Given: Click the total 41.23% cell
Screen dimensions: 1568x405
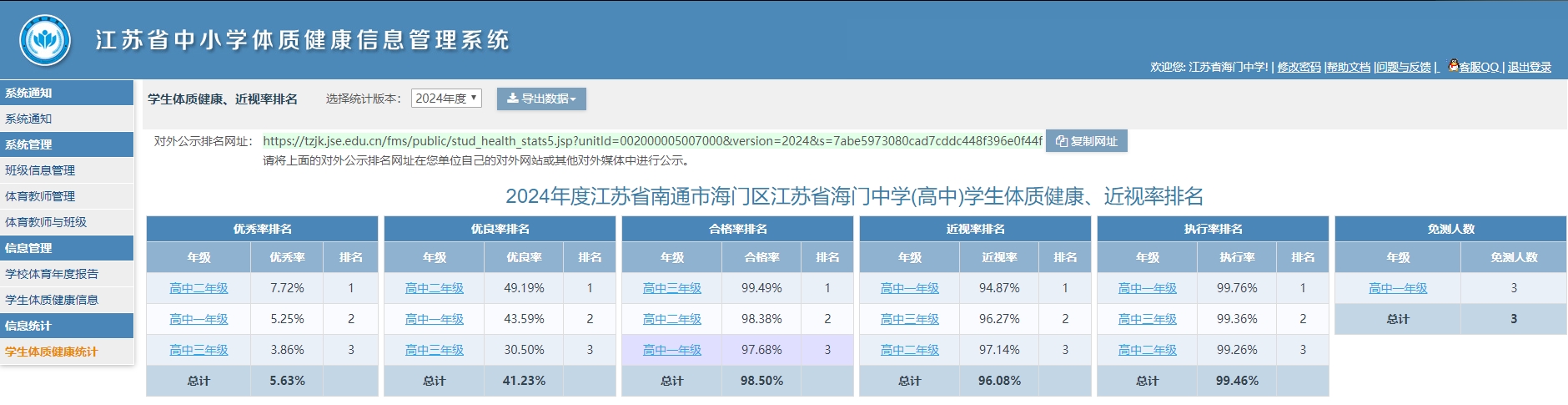Looking at the screenshot, I should coord(524,381).
